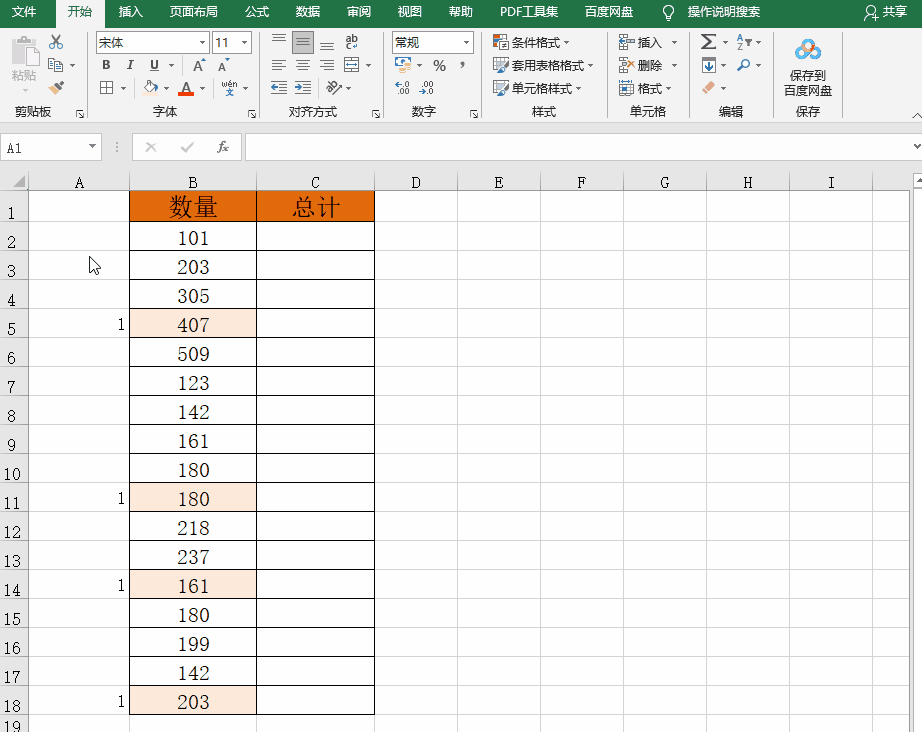Open the font size dropdown
The image size is (922, 732).
[x=245, y=42]
